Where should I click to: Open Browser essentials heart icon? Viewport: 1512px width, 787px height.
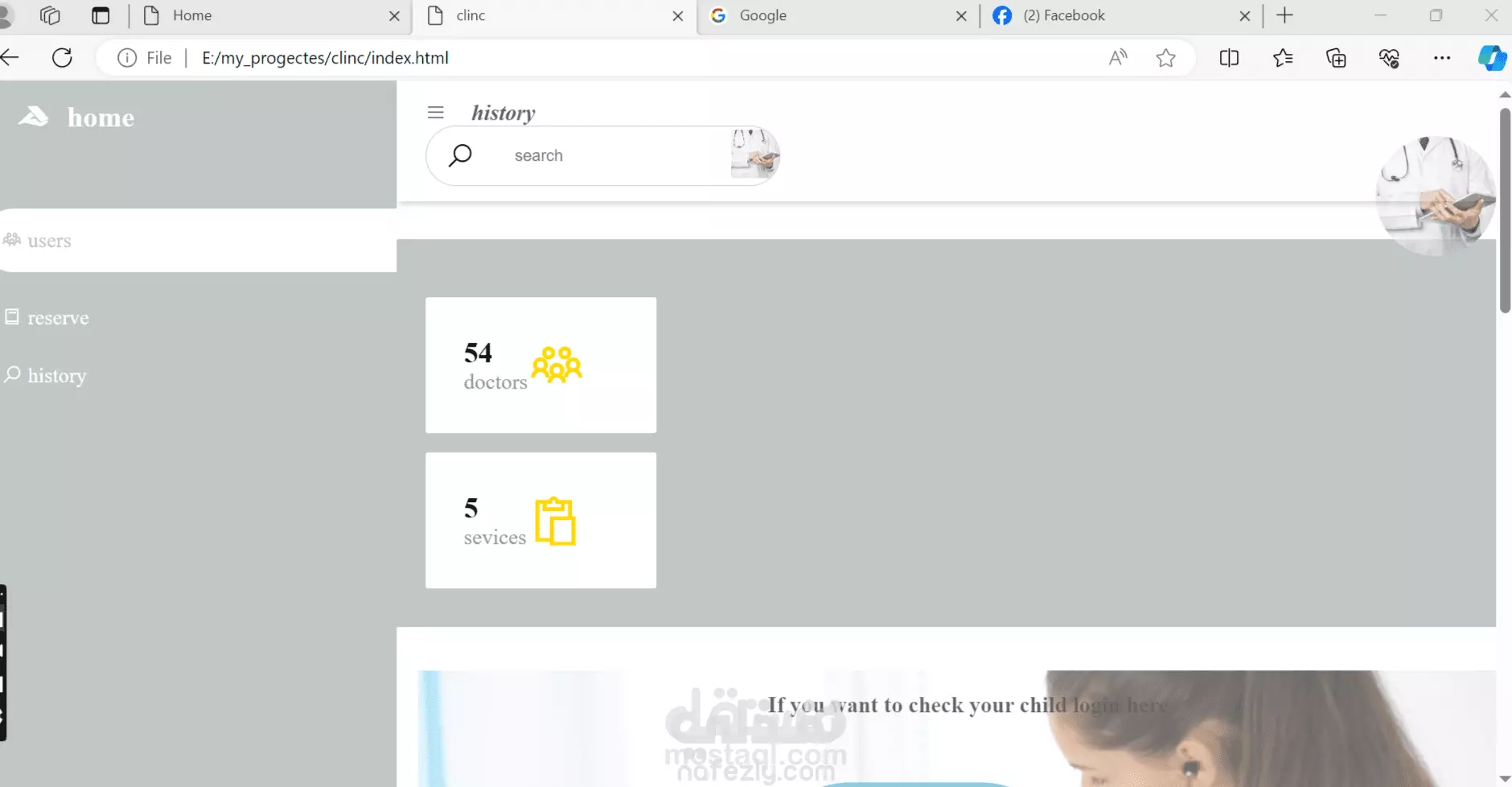click(1389, 58)
